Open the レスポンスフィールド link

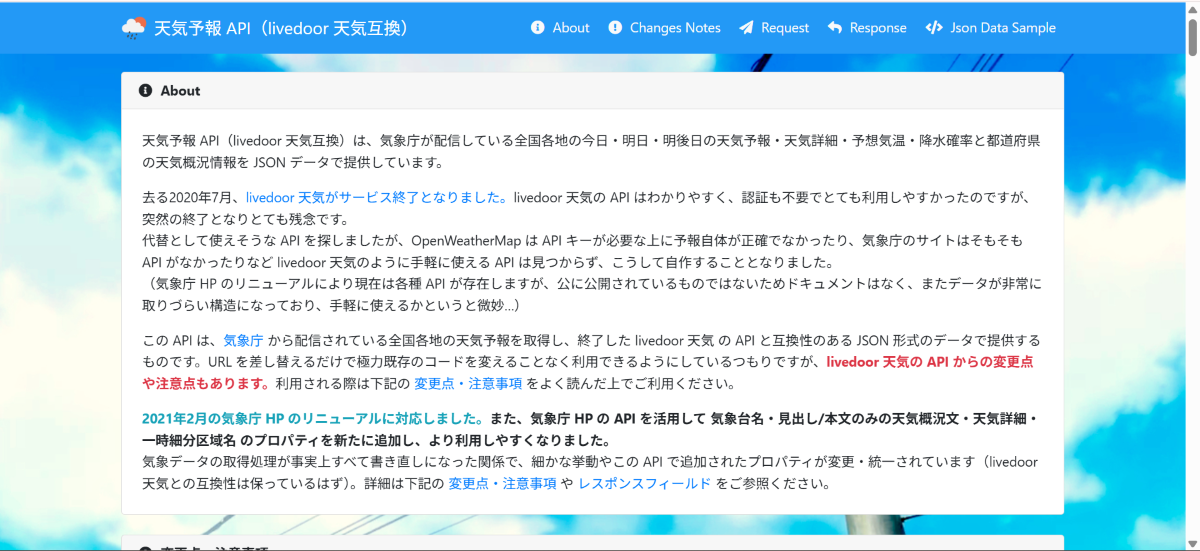(x=644, y=484)
